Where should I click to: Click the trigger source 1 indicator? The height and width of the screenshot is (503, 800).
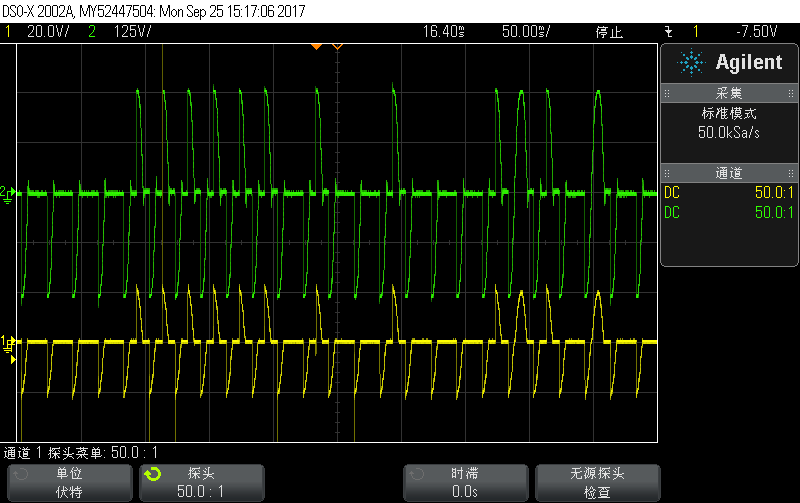(x=696, y=32)
